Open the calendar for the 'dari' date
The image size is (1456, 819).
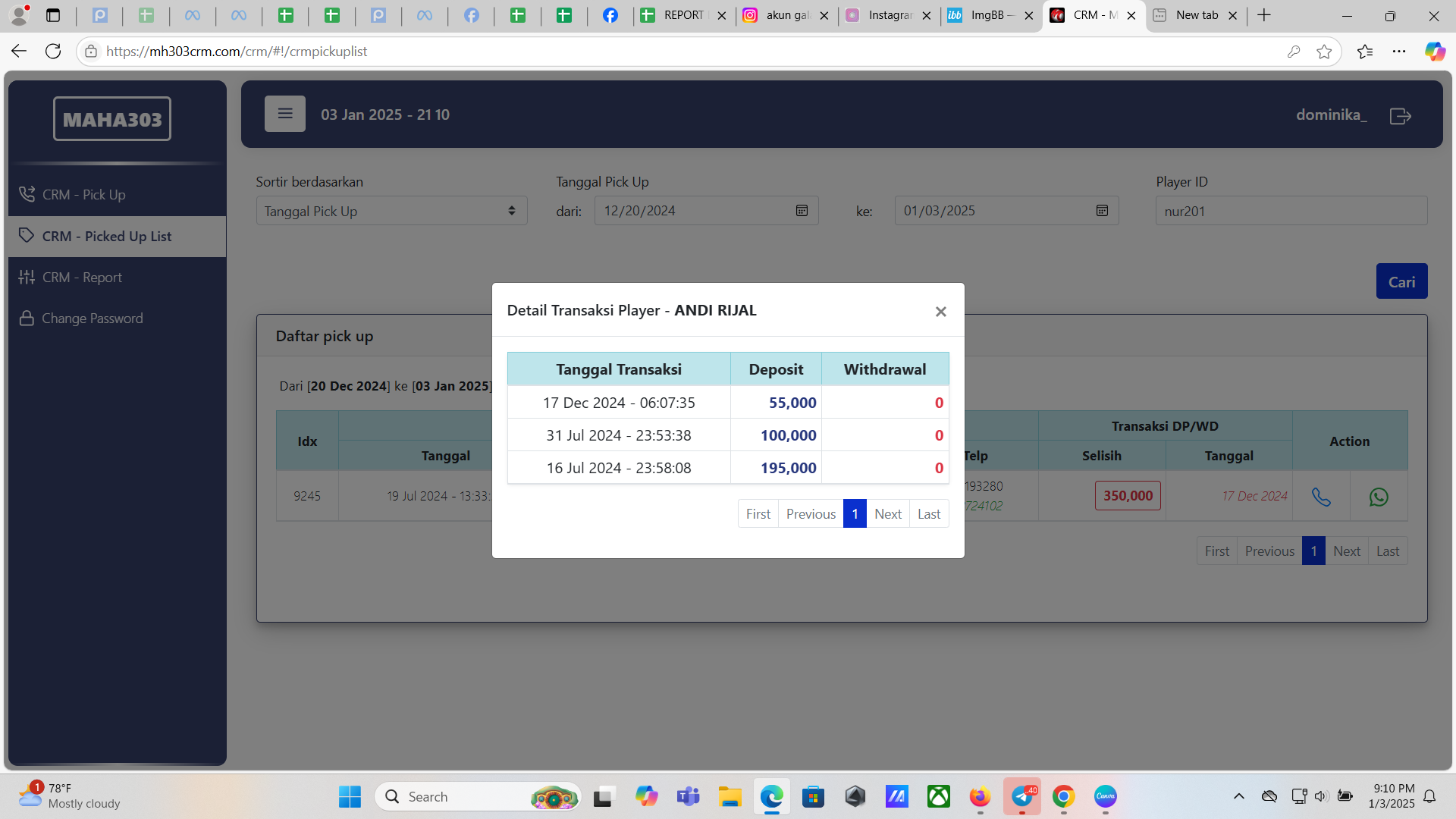pos(801,210)
